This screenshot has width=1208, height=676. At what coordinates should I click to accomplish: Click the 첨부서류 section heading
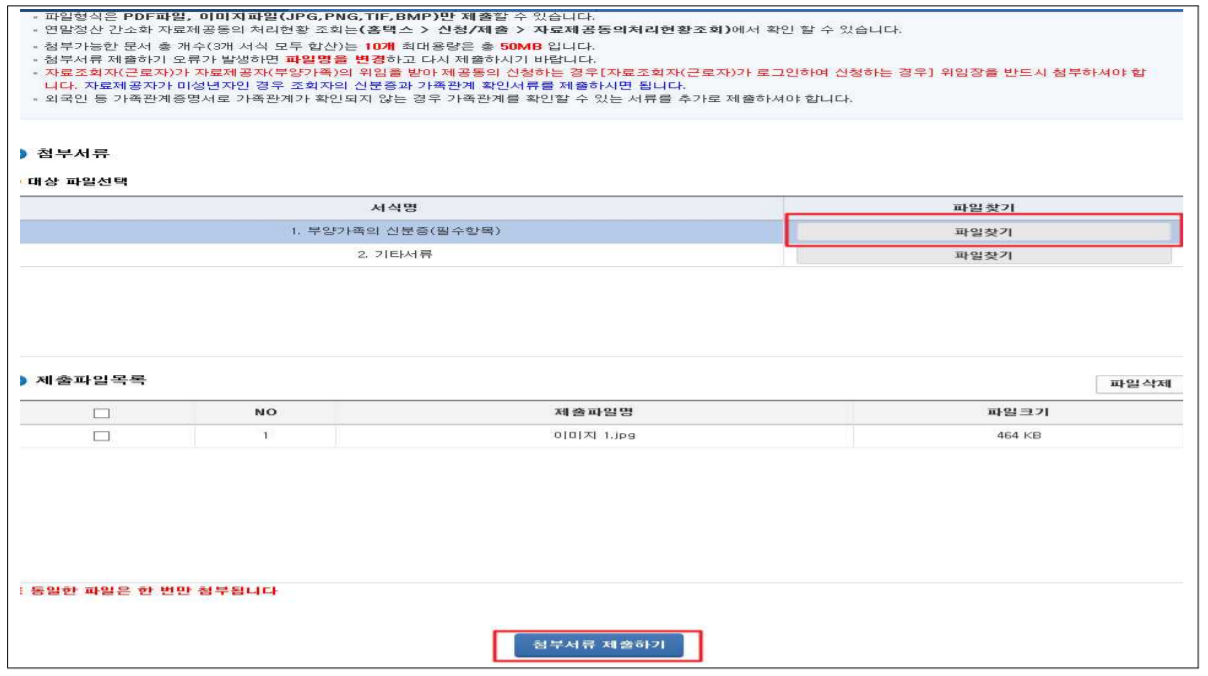tap(71, 153)
